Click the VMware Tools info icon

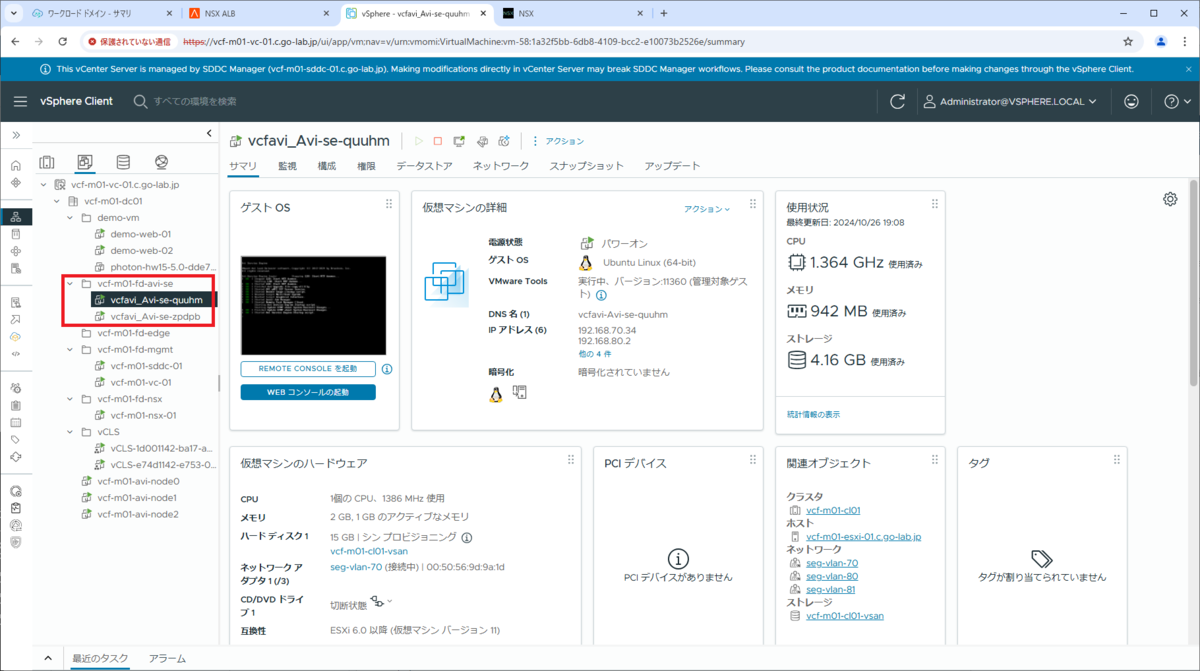(x=601, y=296)
